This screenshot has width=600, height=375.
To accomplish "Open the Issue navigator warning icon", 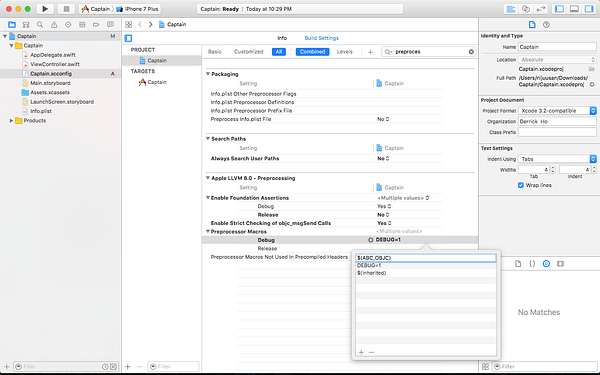I will [54, 24].
